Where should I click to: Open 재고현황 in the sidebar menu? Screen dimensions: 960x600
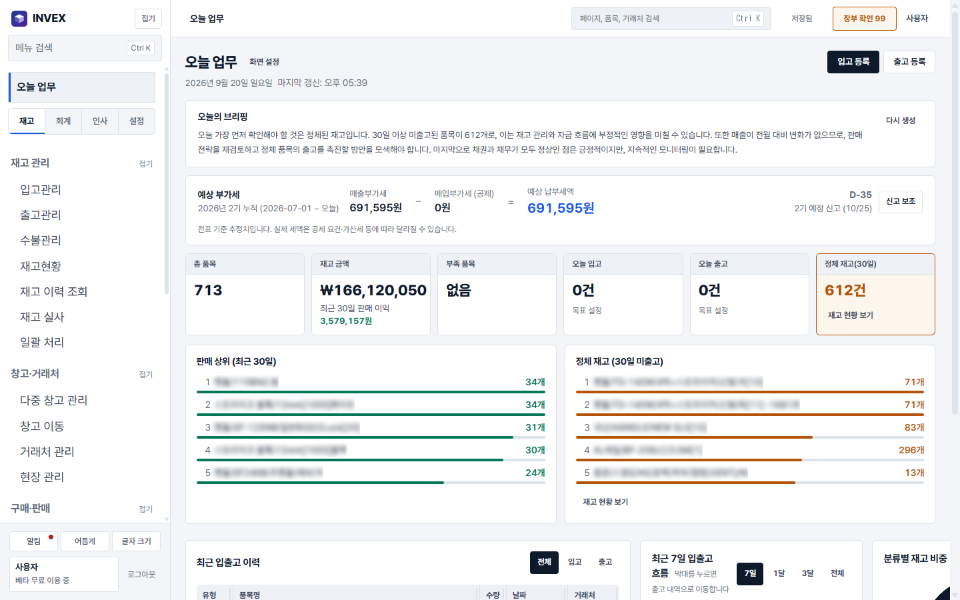point(40,266)
